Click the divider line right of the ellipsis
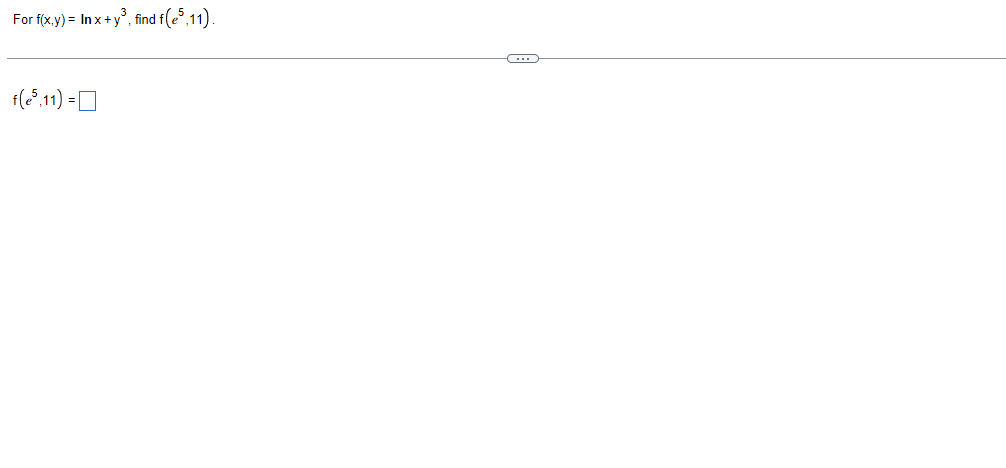Image resolution: width=1006 pixels, height=468 pixels. (772, 58)
